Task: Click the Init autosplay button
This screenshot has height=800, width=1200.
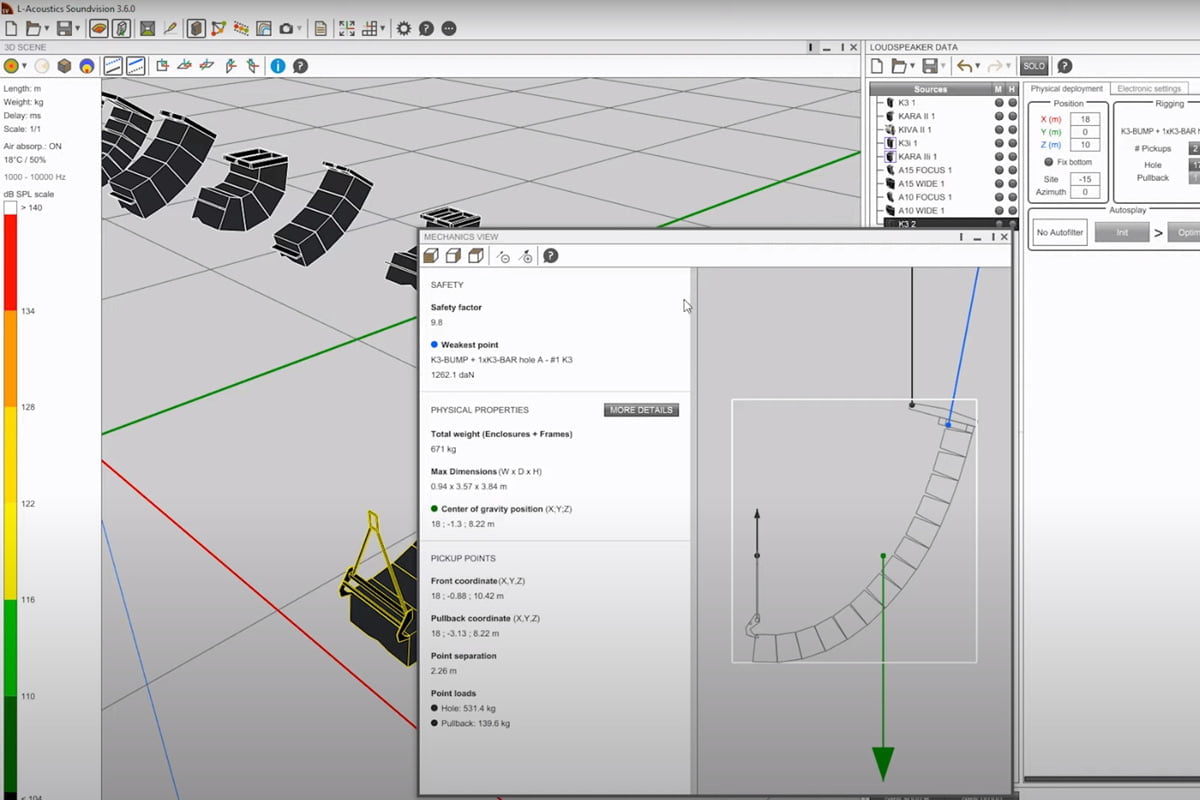Action: [1121, 233]
